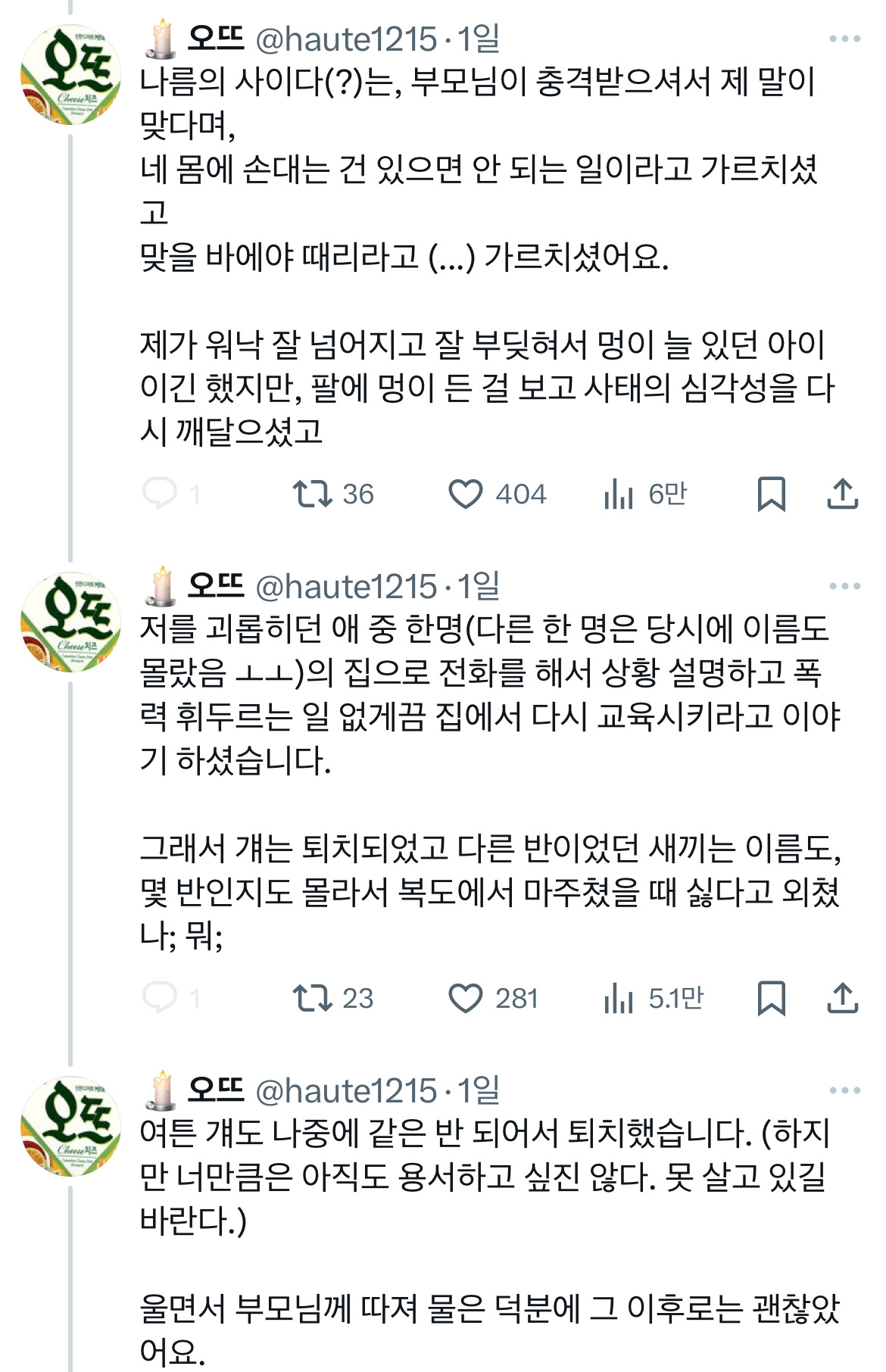The height and width of the screenshot is (1372, 886).
Task: Share the first tweet
Action: (842, 494)
